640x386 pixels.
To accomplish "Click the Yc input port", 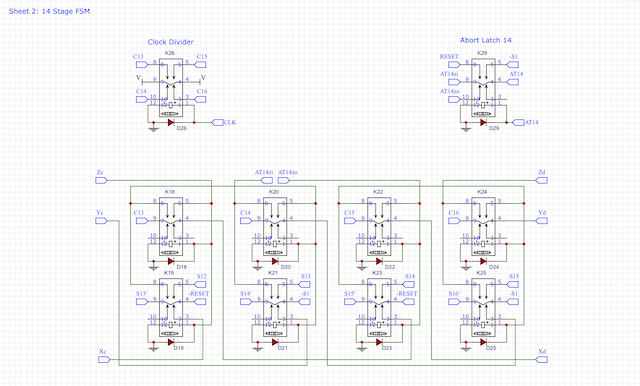I will click(101, 221).
